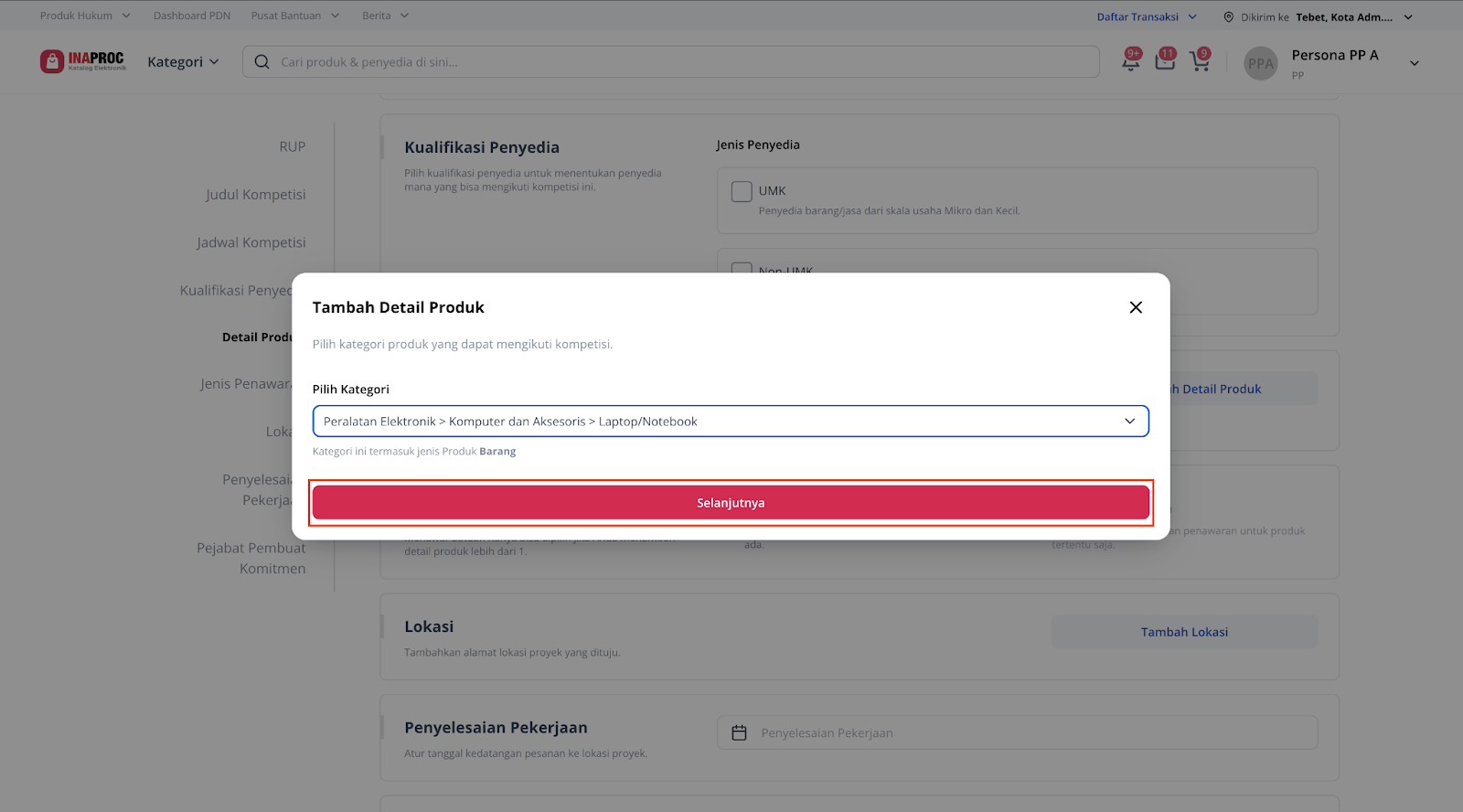Open the inbox messages icon

(x=1165, y=61)
